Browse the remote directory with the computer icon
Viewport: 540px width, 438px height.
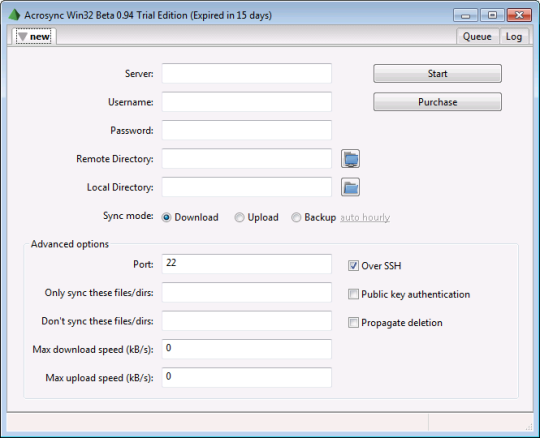(350, 159)
